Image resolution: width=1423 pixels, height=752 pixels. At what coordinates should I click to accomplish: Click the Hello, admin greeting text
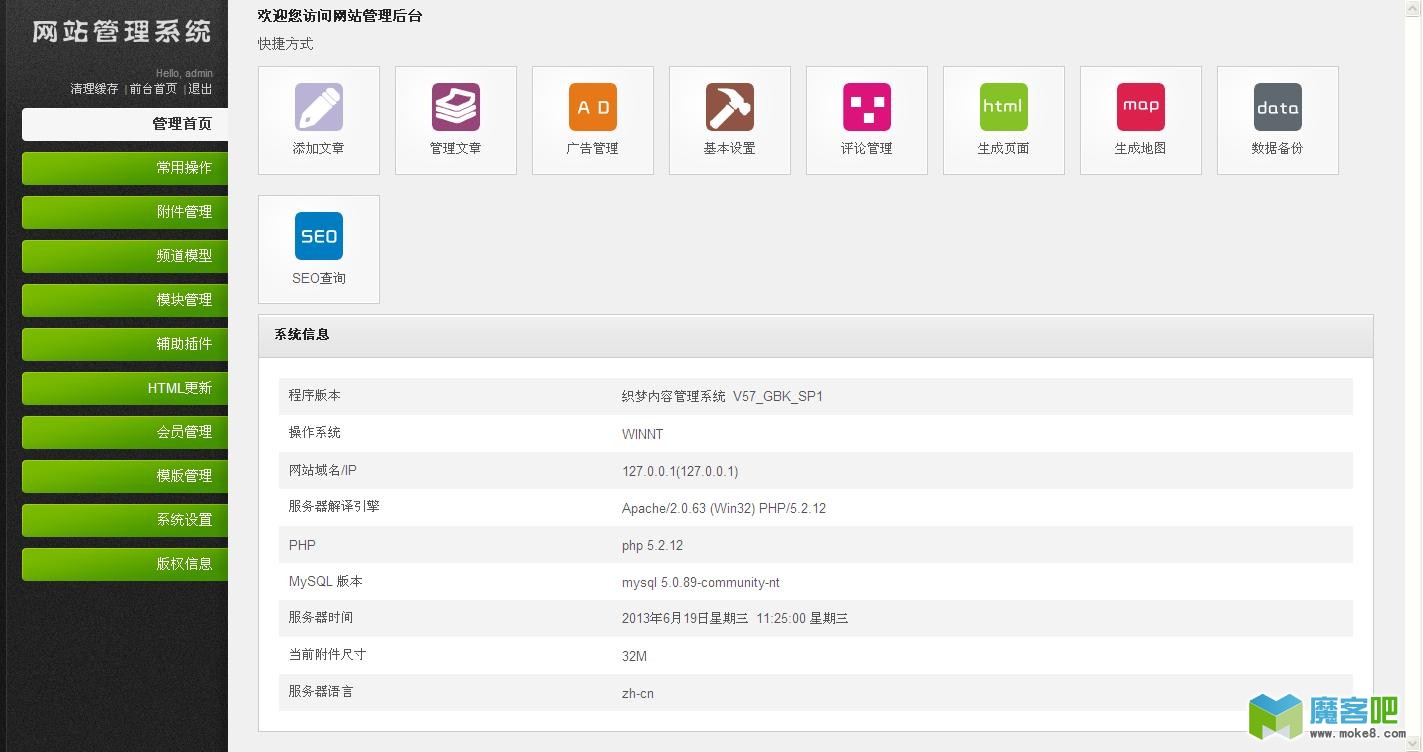[184, 73]
